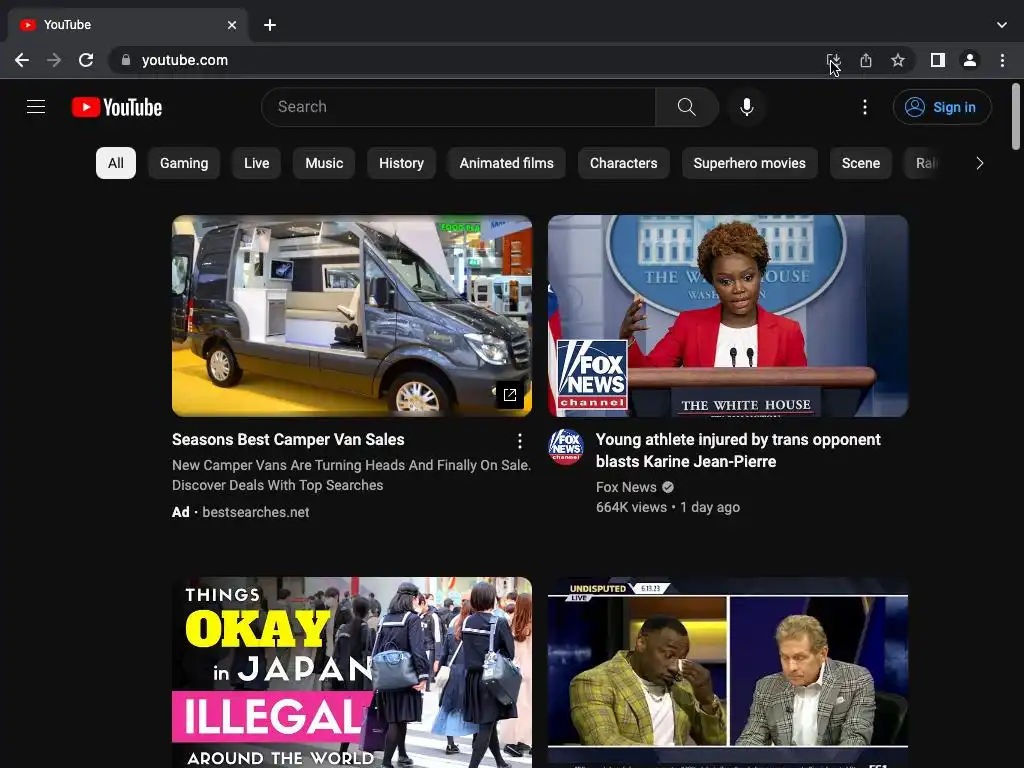Select the Superhero movies chip
This screenshot has height=768, width=1024.
click(750, 163)
